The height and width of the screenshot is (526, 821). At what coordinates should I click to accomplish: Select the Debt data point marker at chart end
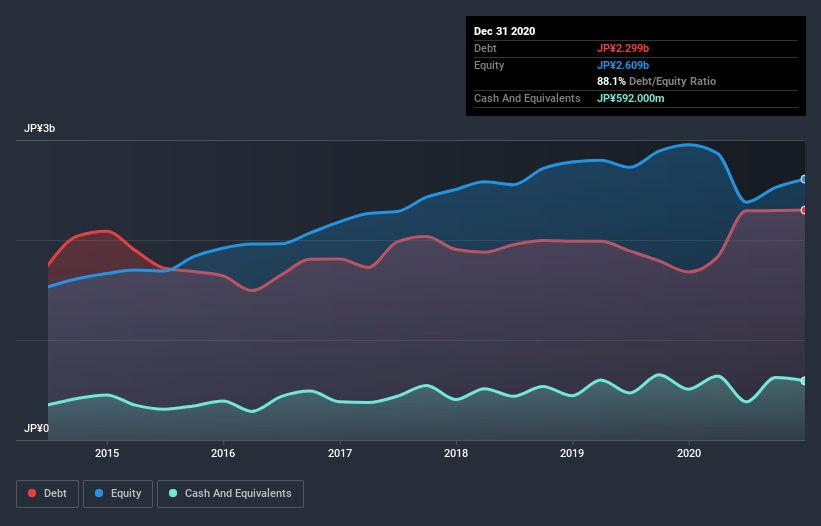click(x=804, y=210)
